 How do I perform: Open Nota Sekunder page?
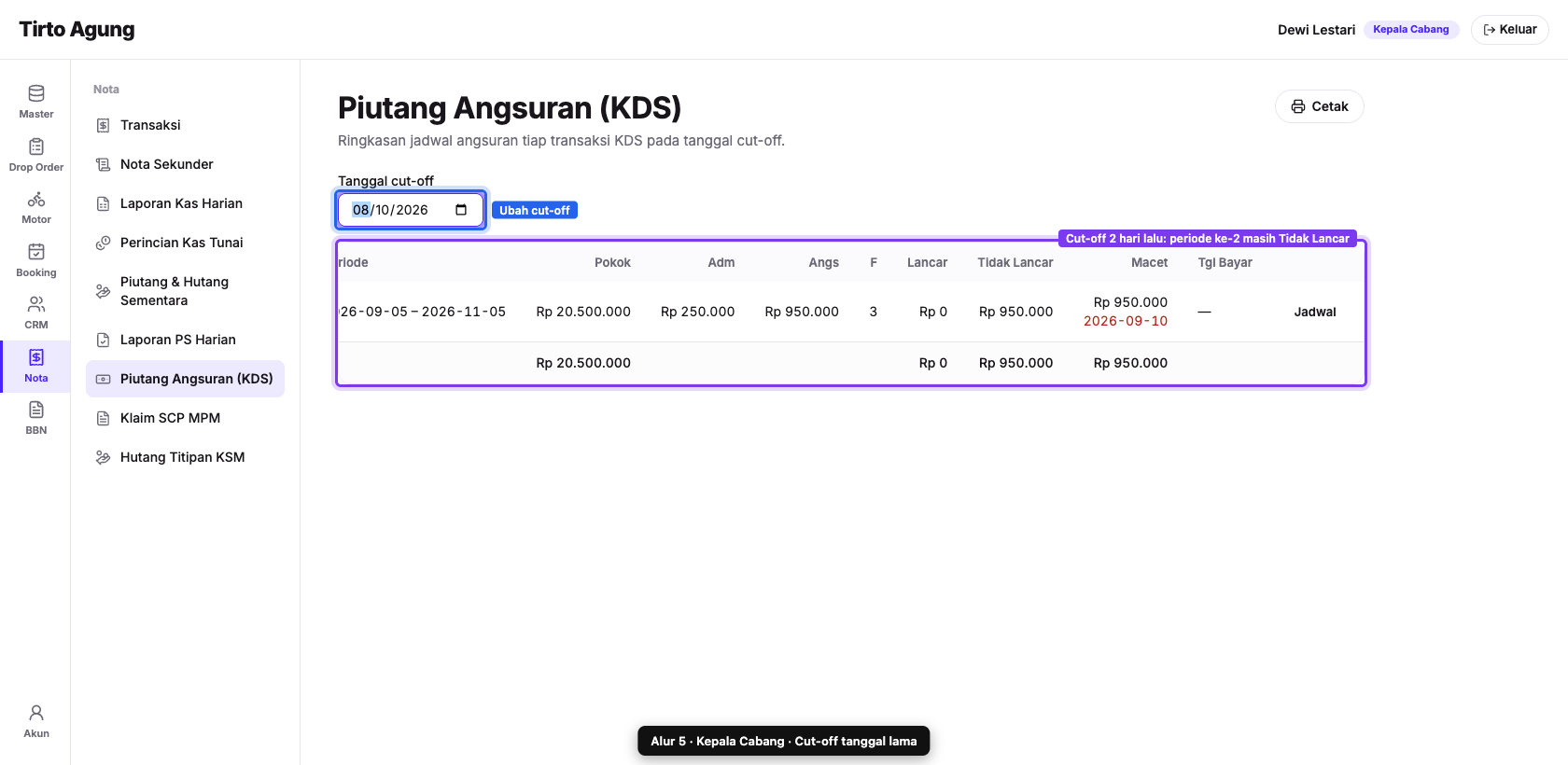tap(185, 164)
